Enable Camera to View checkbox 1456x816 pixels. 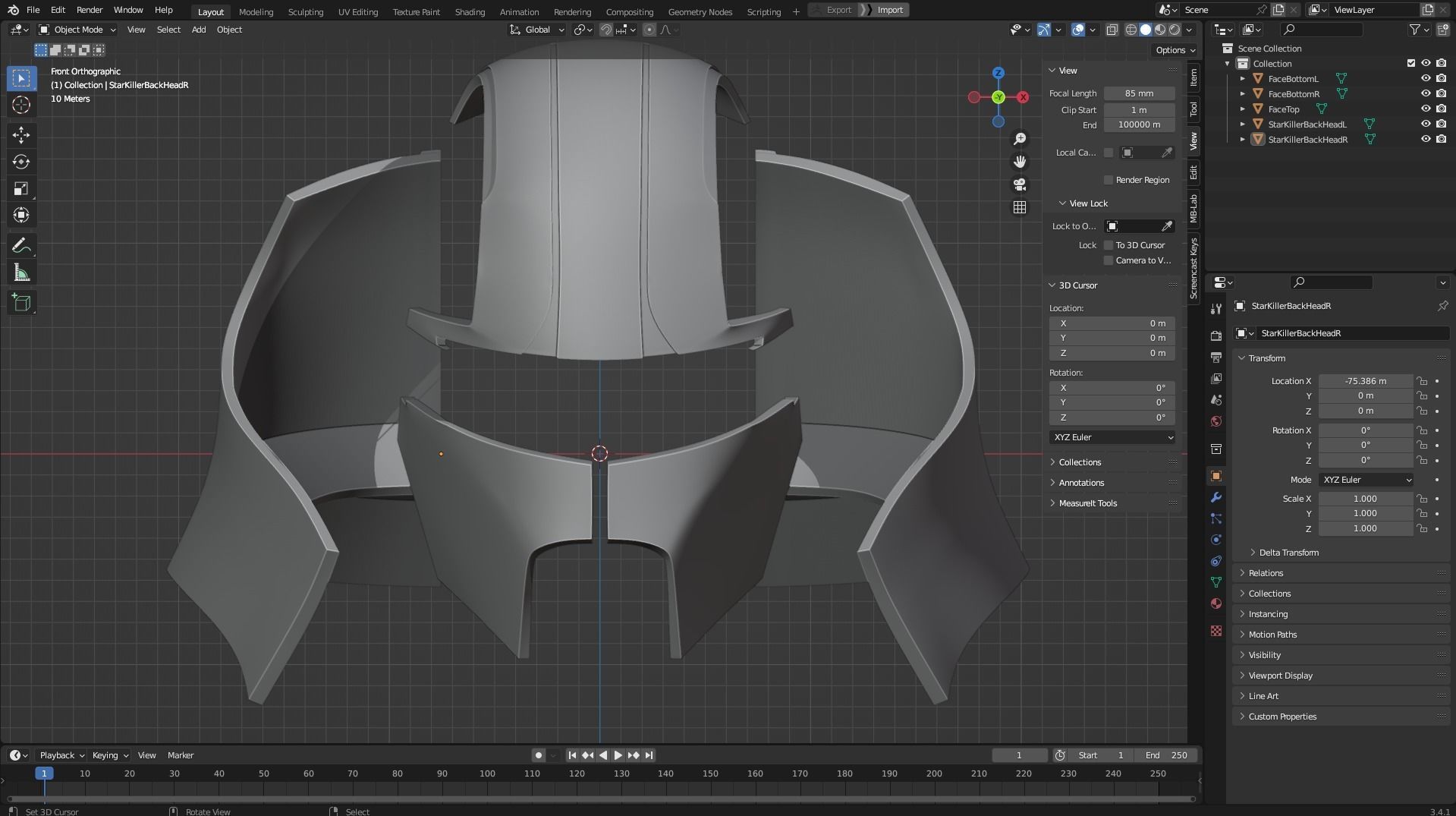tap(1109, 260)
